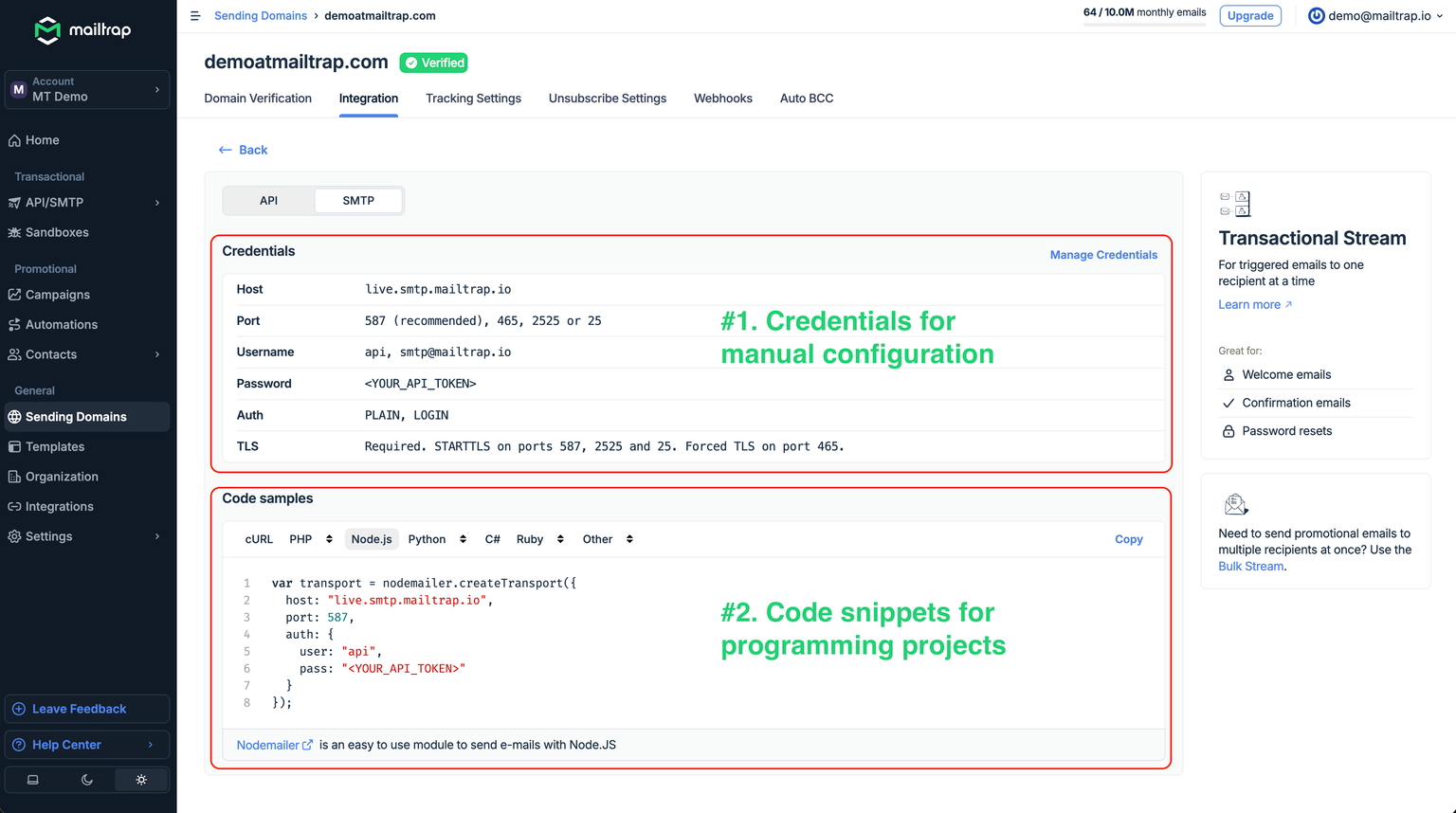The image size is (1456, 813).
Task: Click the Integrations link icon
Action: [14, 507]
